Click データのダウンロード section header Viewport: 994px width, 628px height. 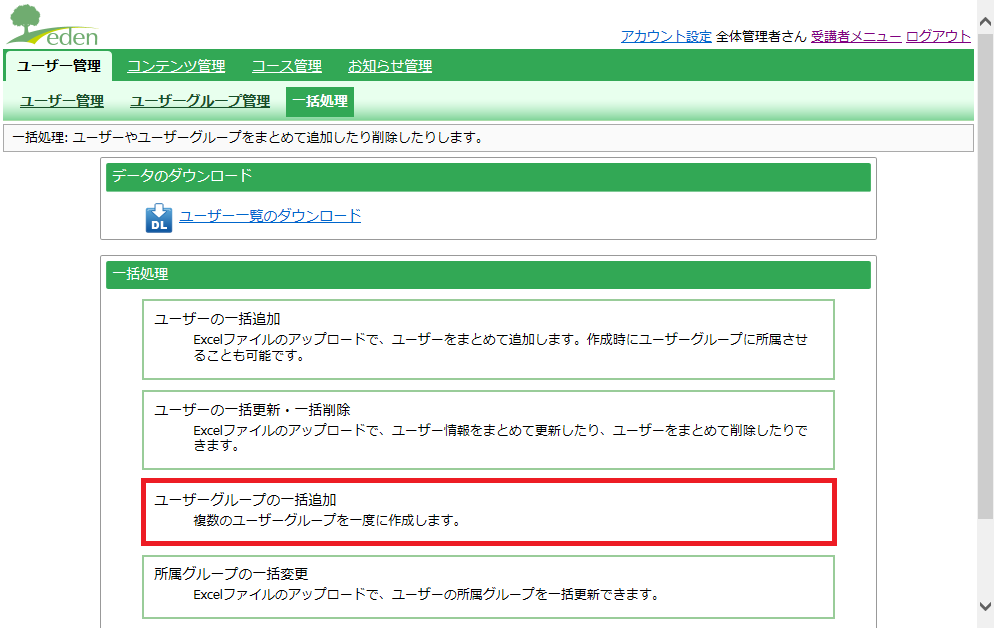pos(488,177)
